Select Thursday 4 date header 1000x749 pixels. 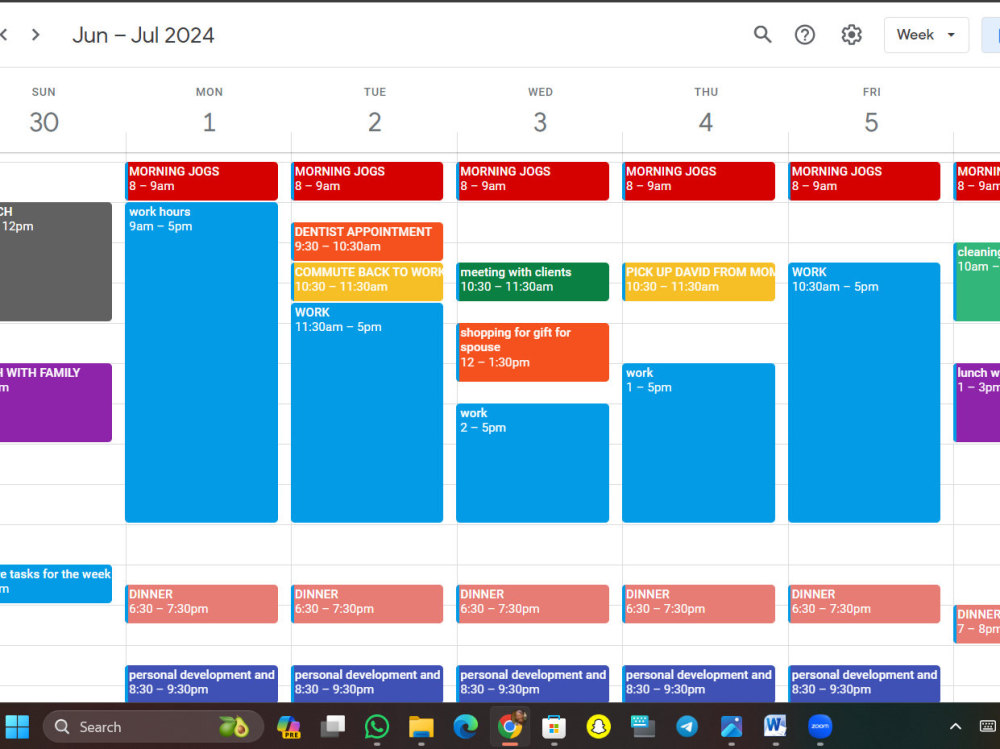(706, 121)
